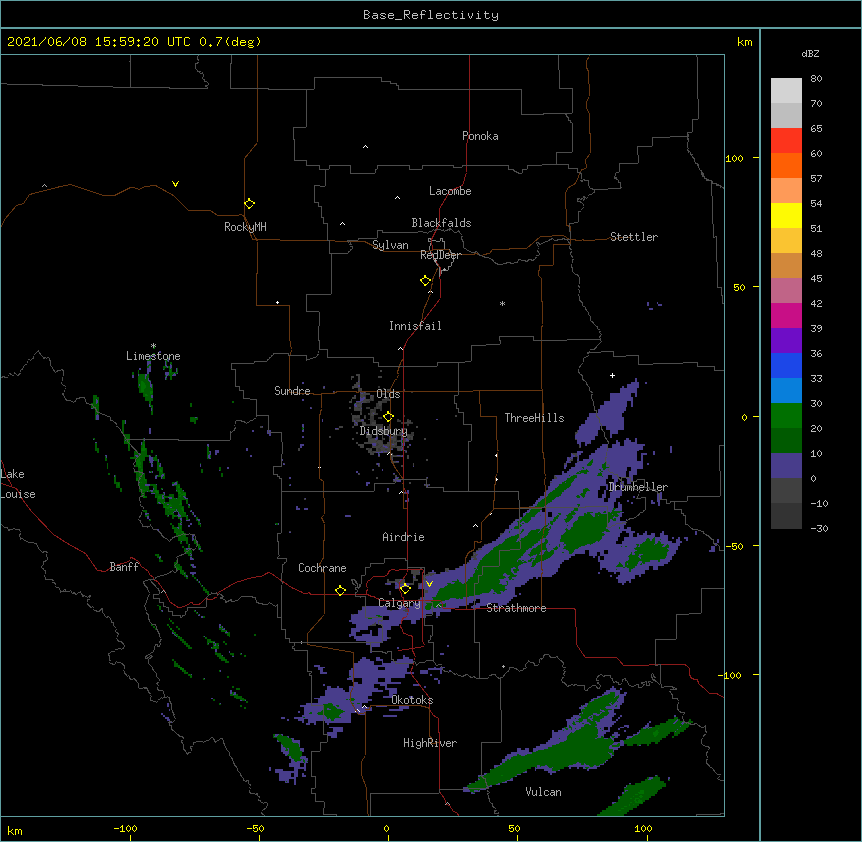Click the Banff town label

124,567
